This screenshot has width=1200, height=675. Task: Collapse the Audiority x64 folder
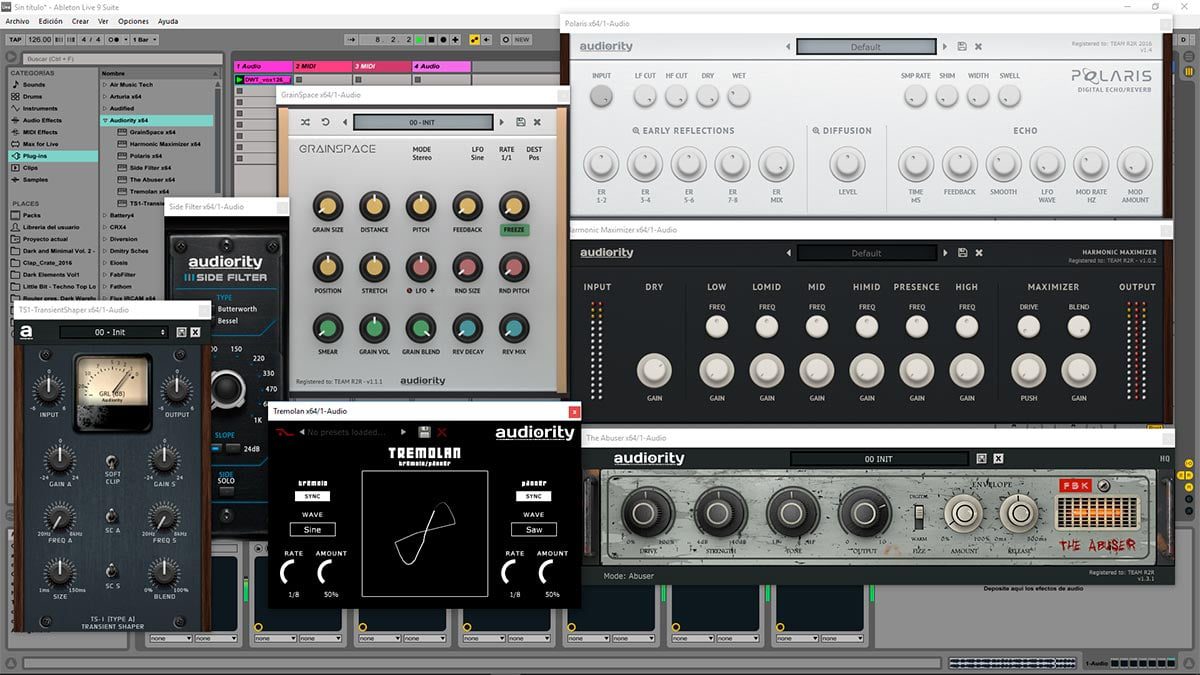tap(103, 121)
